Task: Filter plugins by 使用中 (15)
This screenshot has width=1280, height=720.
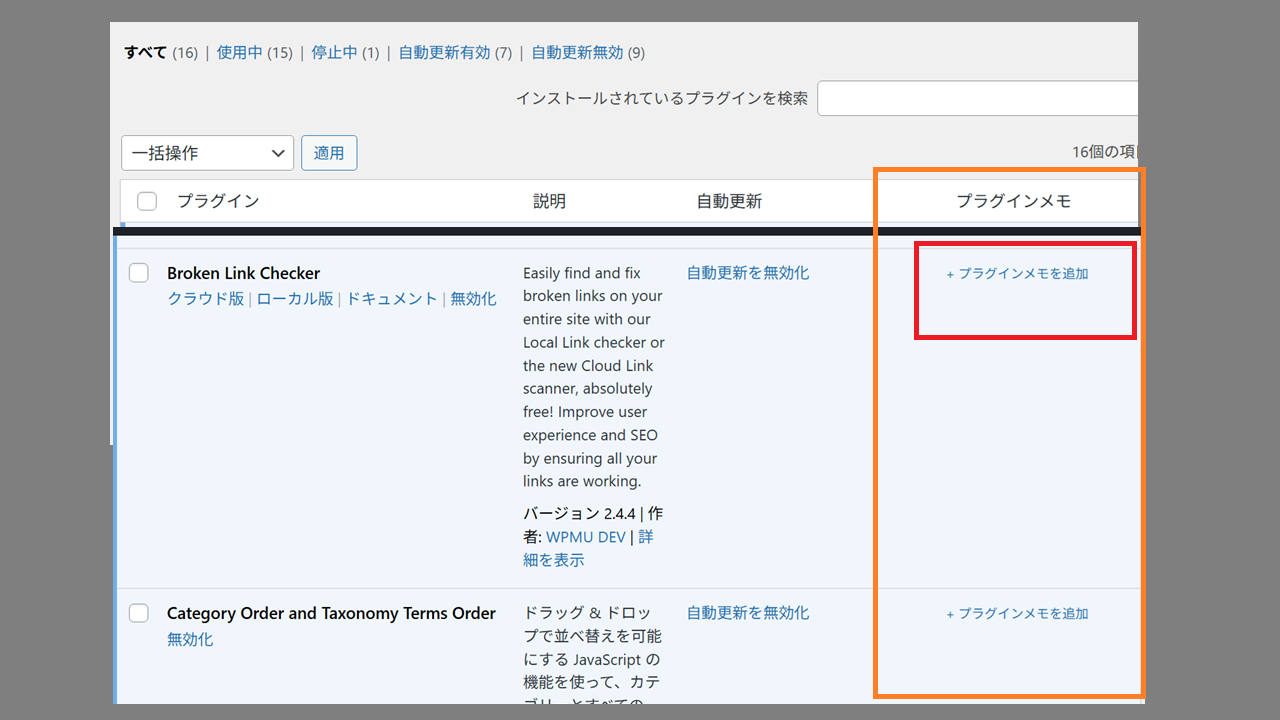Action: point(255,53)
